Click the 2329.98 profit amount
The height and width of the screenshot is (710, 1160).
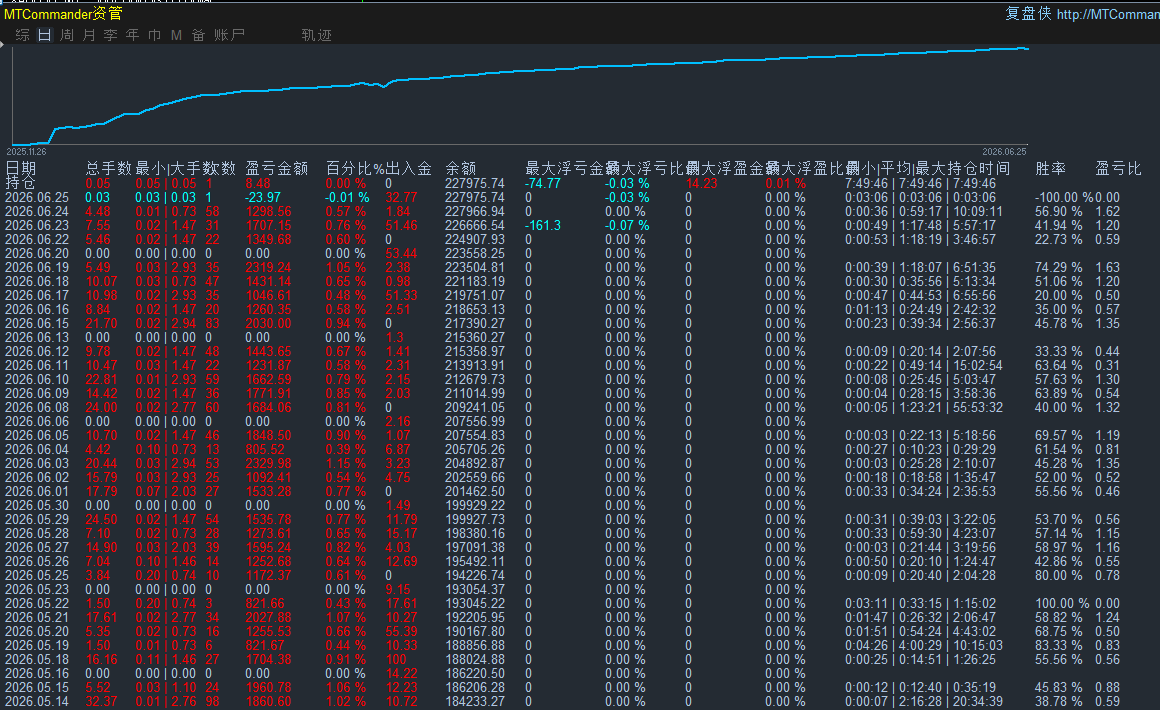point(269,464)
